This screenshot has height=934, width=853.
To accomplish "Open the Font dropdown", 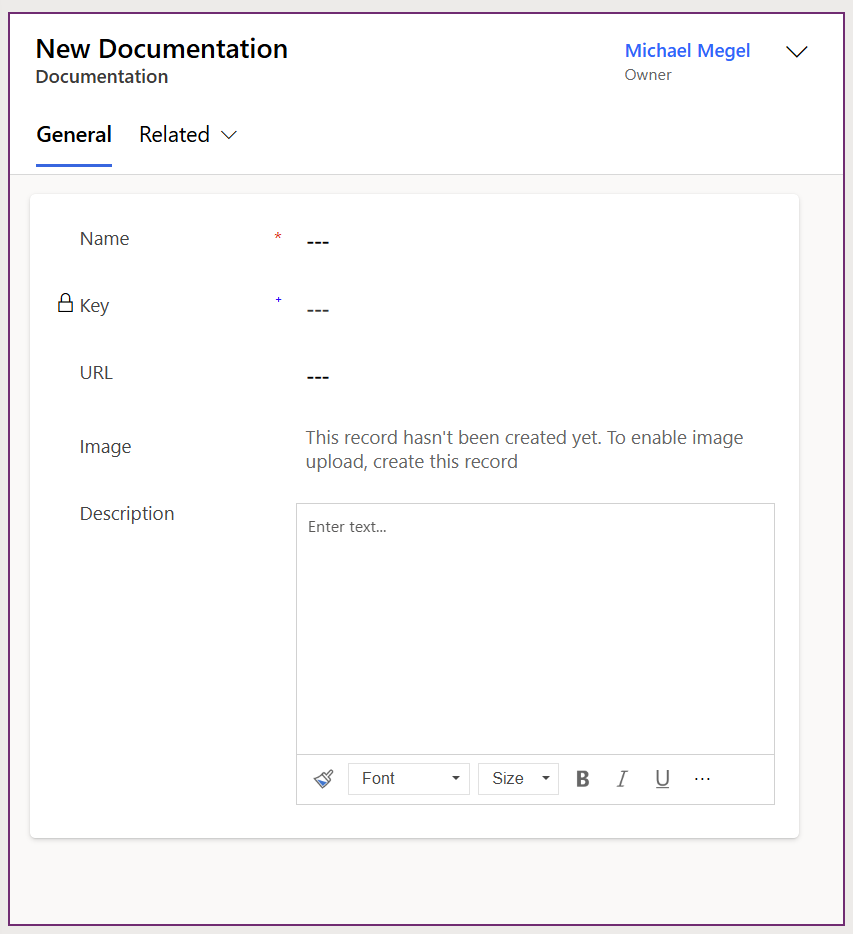I will click(409, 779).
